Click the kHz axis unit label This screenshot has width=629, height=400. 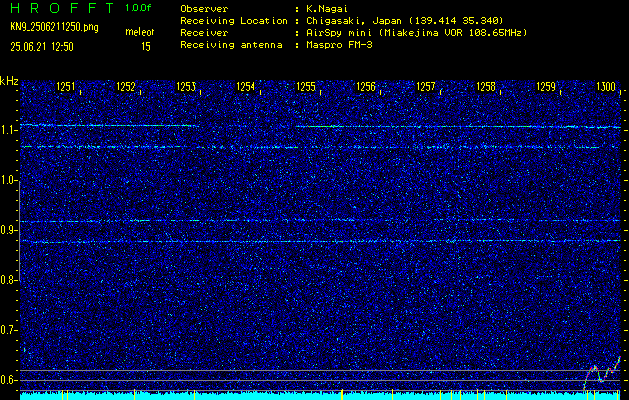pyautogui.click(x=9, y=81)
